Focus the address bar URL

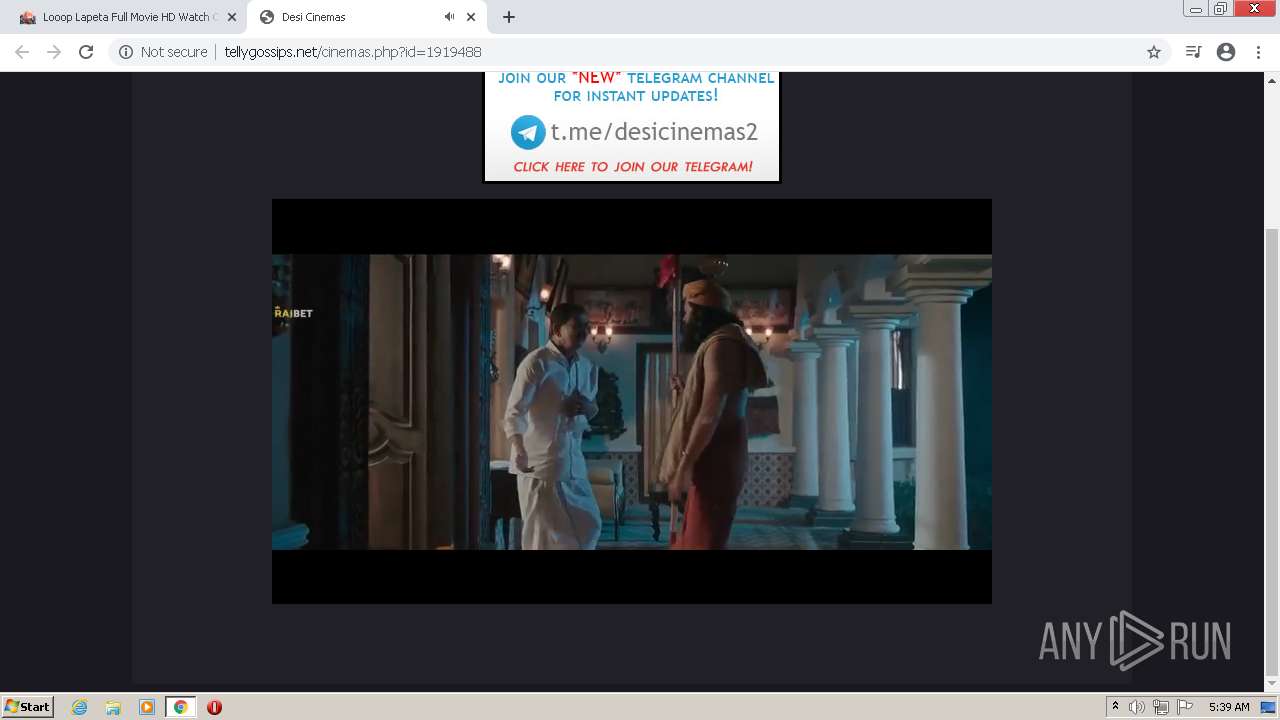(x=352, y=52)
